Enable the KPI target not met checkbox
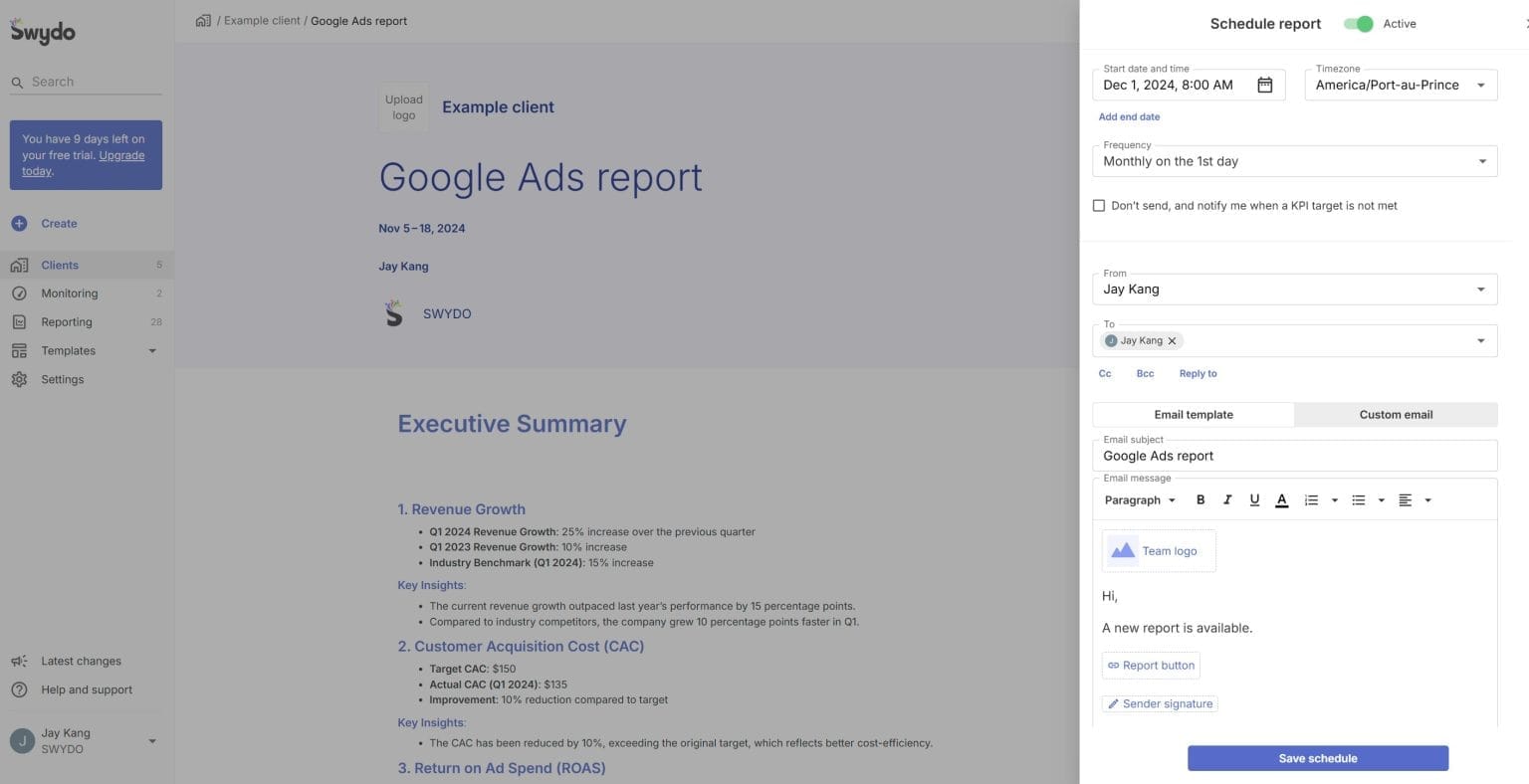 pos(1099,205)
